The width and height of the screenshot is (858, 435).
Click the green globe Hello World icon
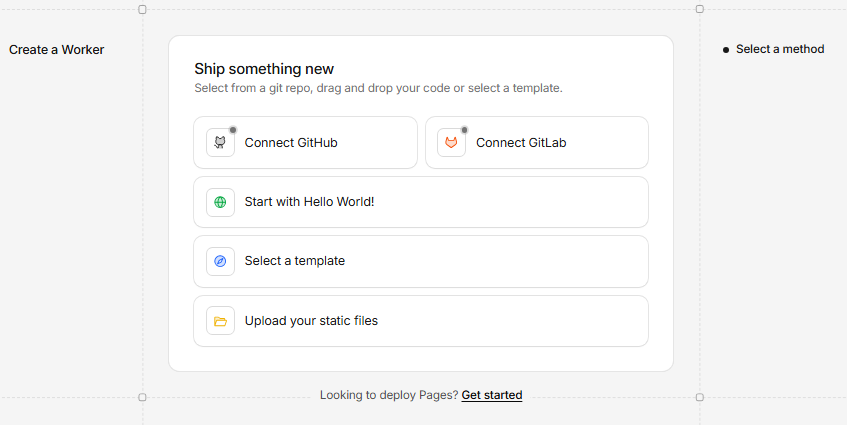point(220,202)
